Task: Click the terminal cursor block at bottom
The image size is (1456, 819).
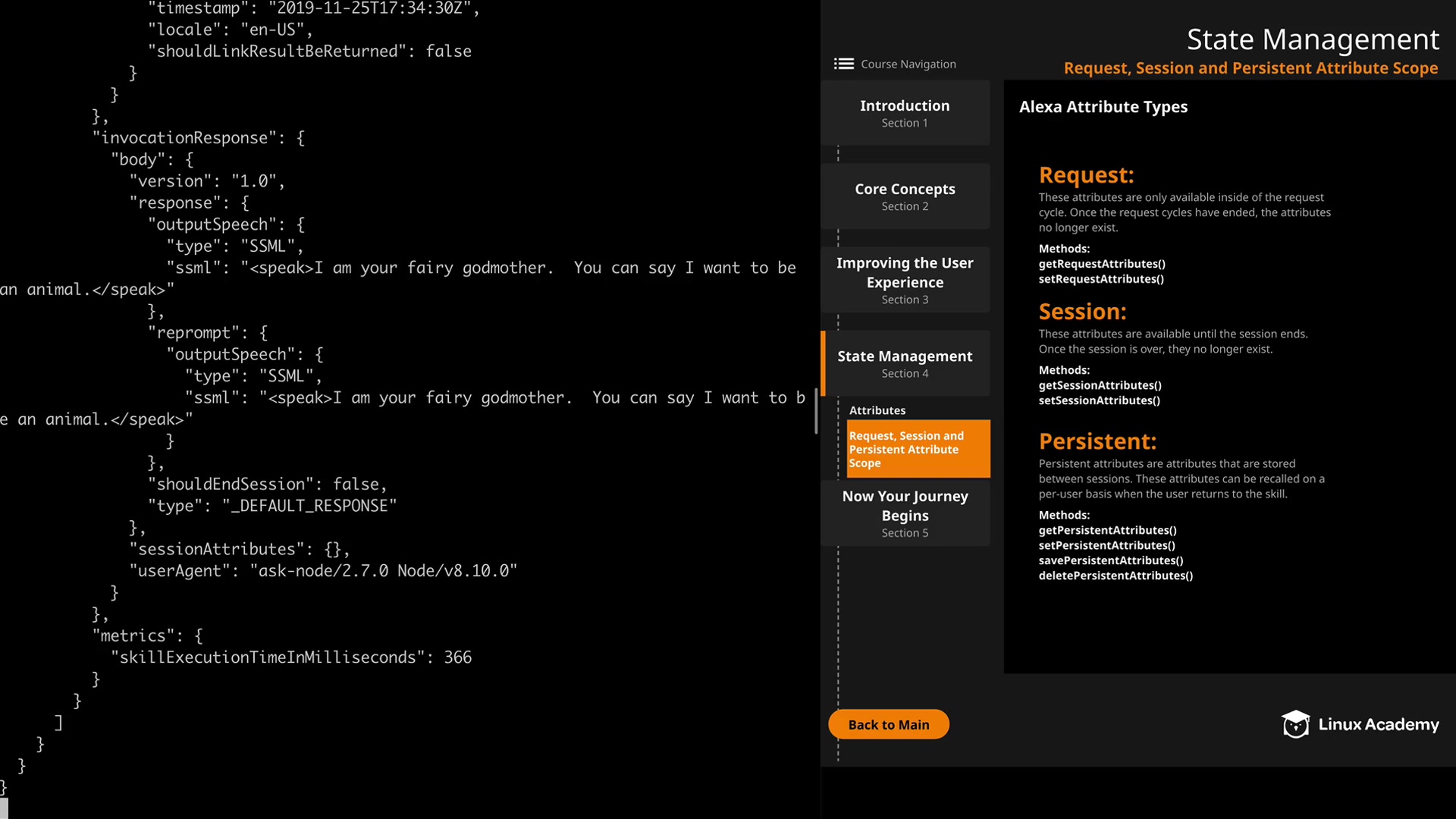Action: (x=4, y=808)
